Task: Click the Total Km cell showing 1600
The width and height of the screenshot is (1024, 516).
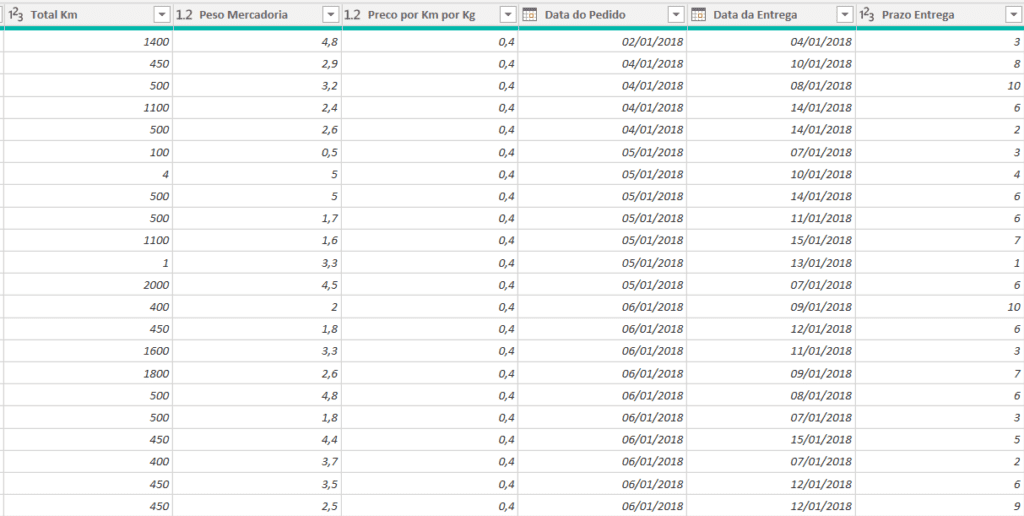Action: click(88, 351)
